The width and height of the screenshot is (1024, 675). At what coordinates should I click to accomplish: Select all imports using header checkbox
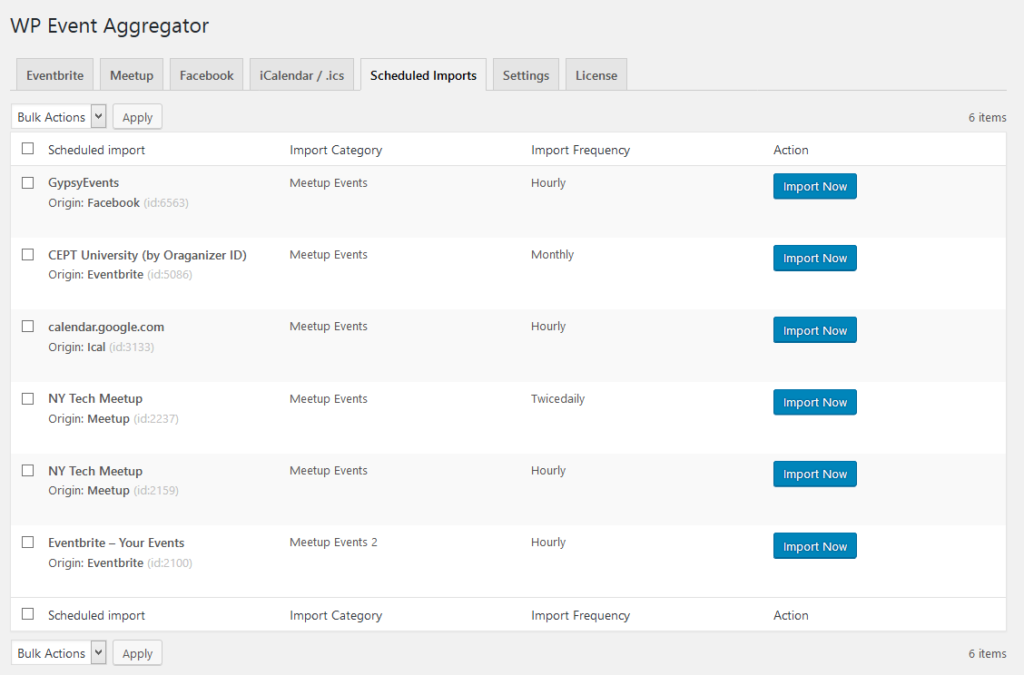[x=27, y=148]
